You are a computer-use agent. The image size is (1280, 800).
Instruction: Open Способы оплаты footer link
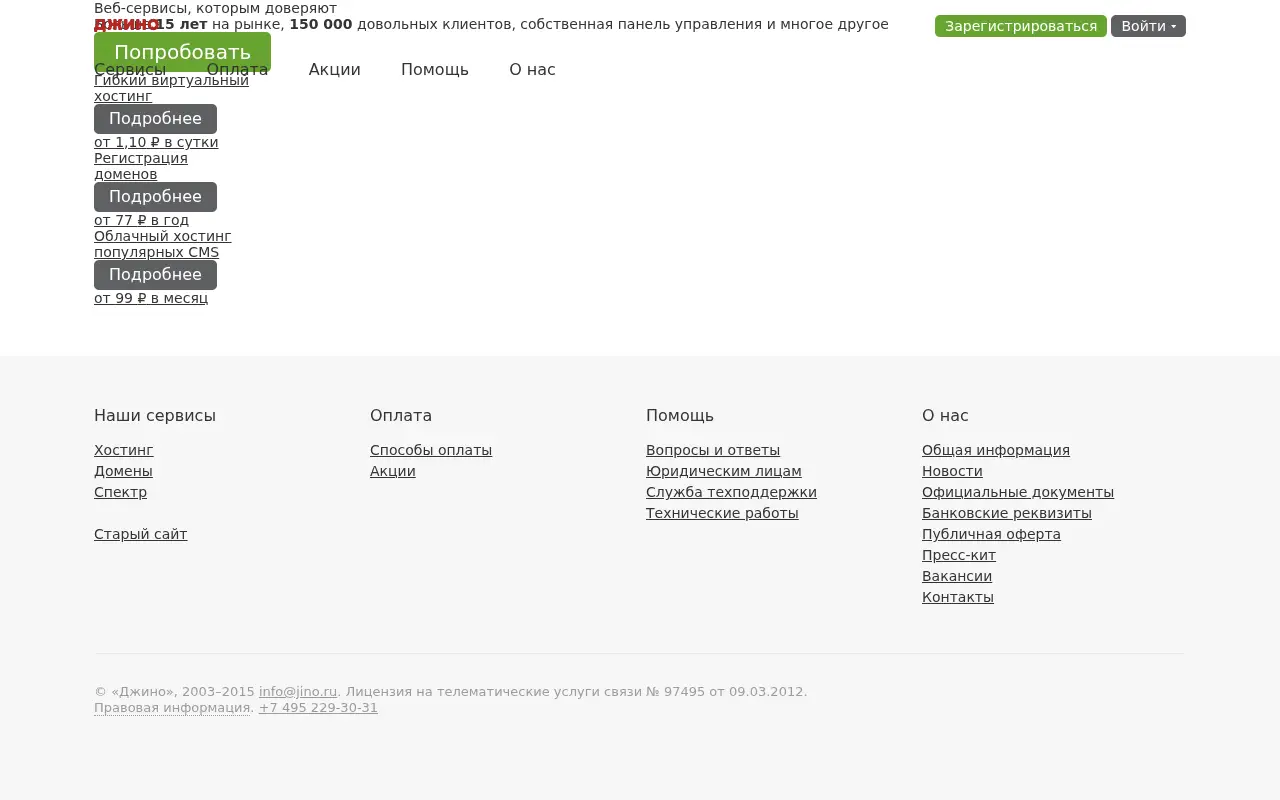431,450
